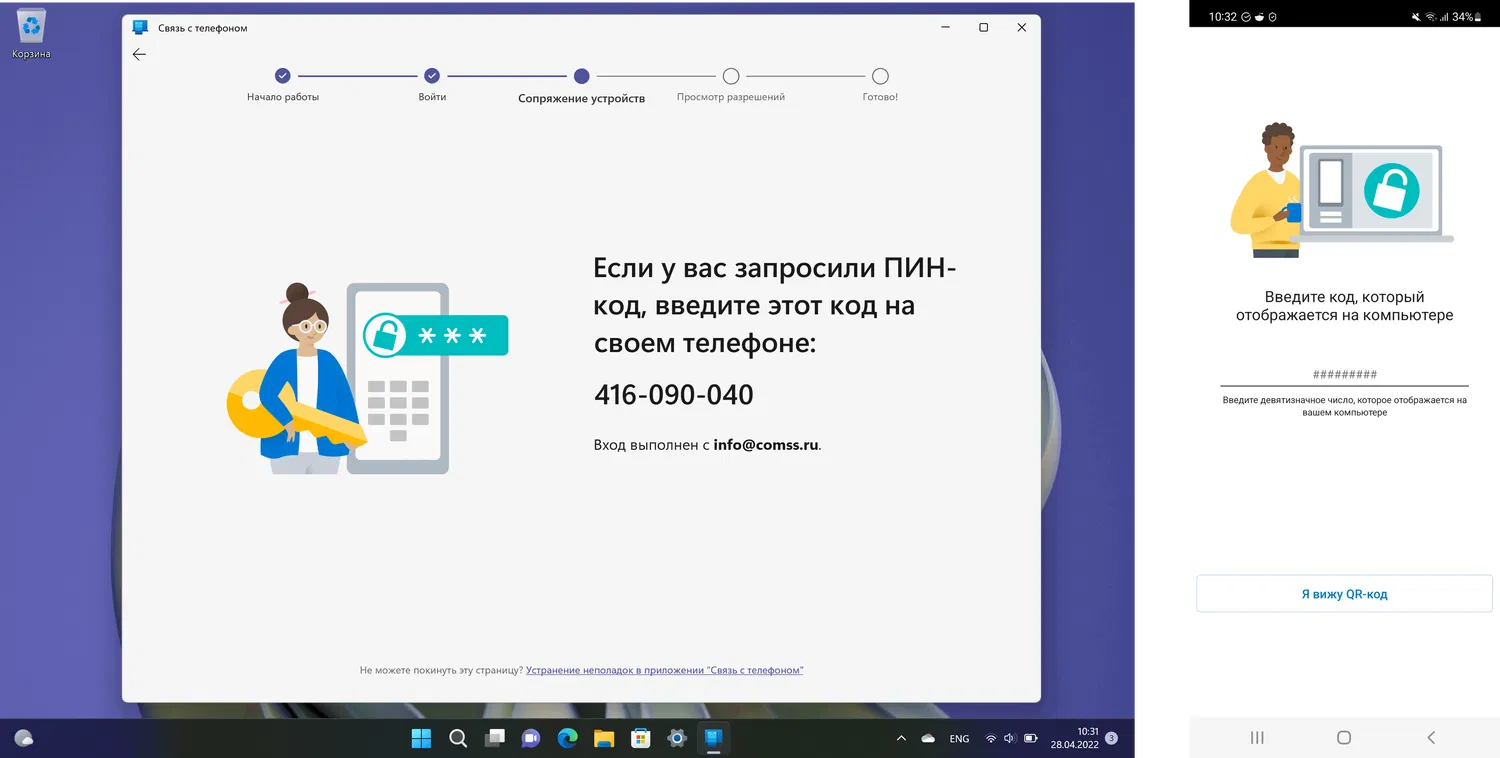Open File Explorer from the taskbar
The height and width of the screenshot is (758, 1500).
[x=604, y=738]
